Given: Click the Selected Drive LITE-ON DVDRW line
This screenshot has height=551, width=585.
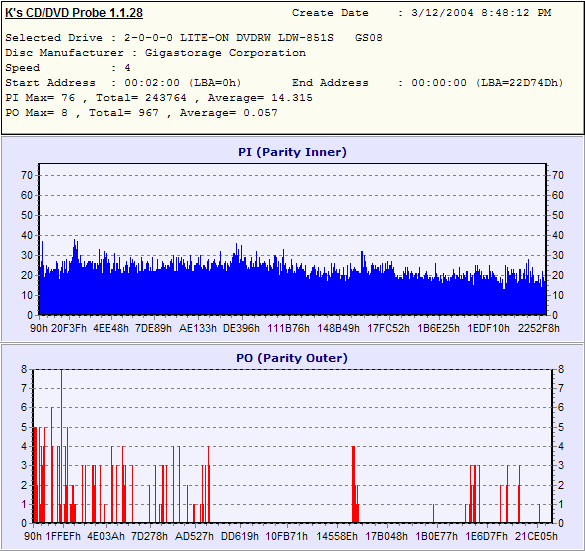Looking at the screenshot, I should point(194,38).
